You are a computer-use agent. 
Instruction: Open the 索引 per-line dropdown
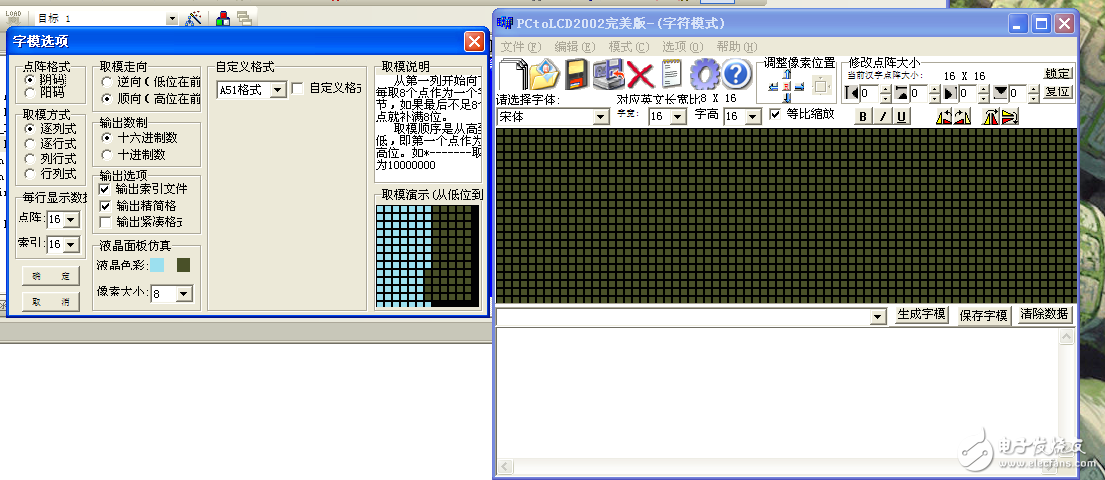(x=72, y=245)
